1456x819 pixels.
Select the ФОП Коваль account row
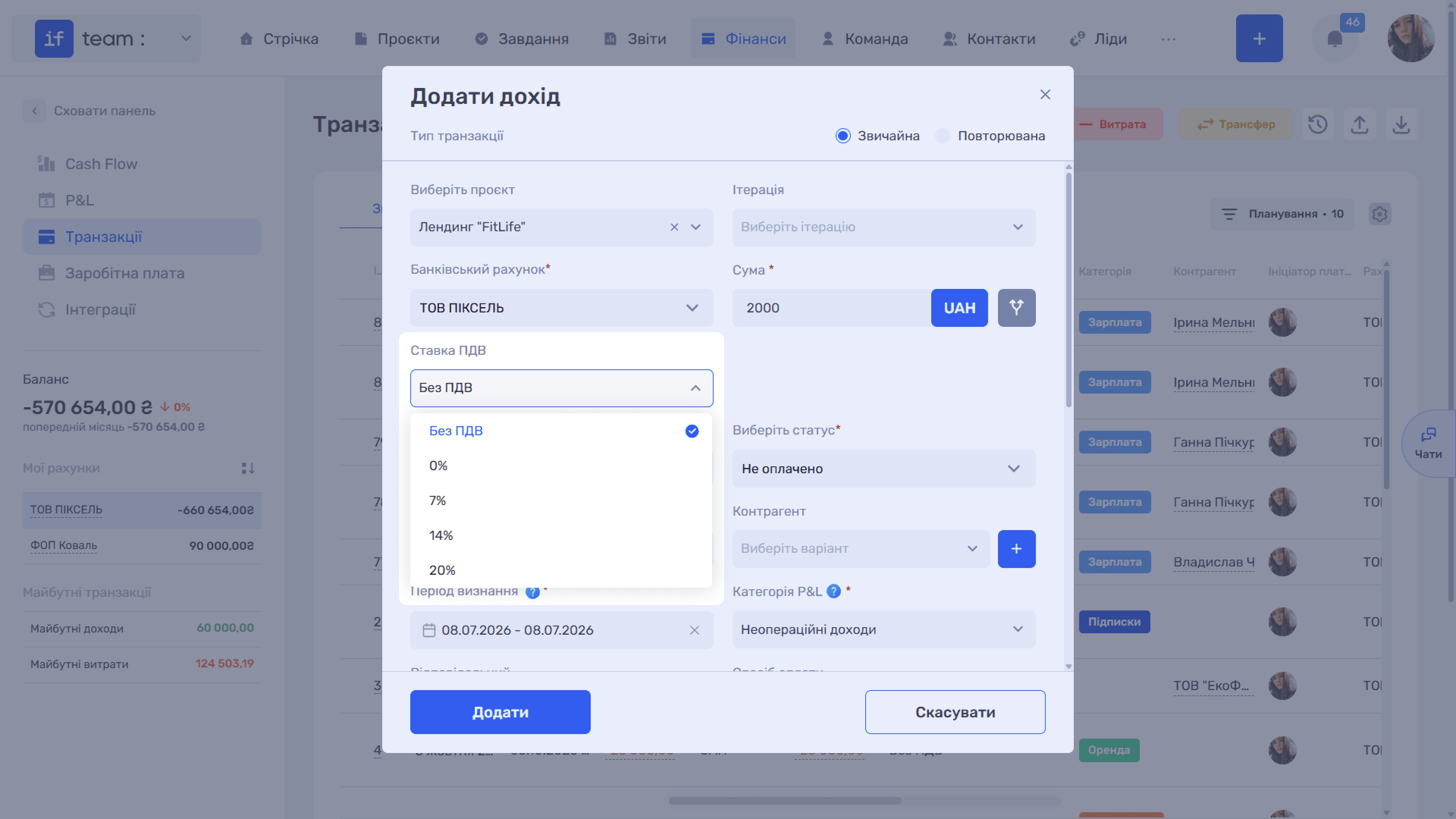click(142, 546)
